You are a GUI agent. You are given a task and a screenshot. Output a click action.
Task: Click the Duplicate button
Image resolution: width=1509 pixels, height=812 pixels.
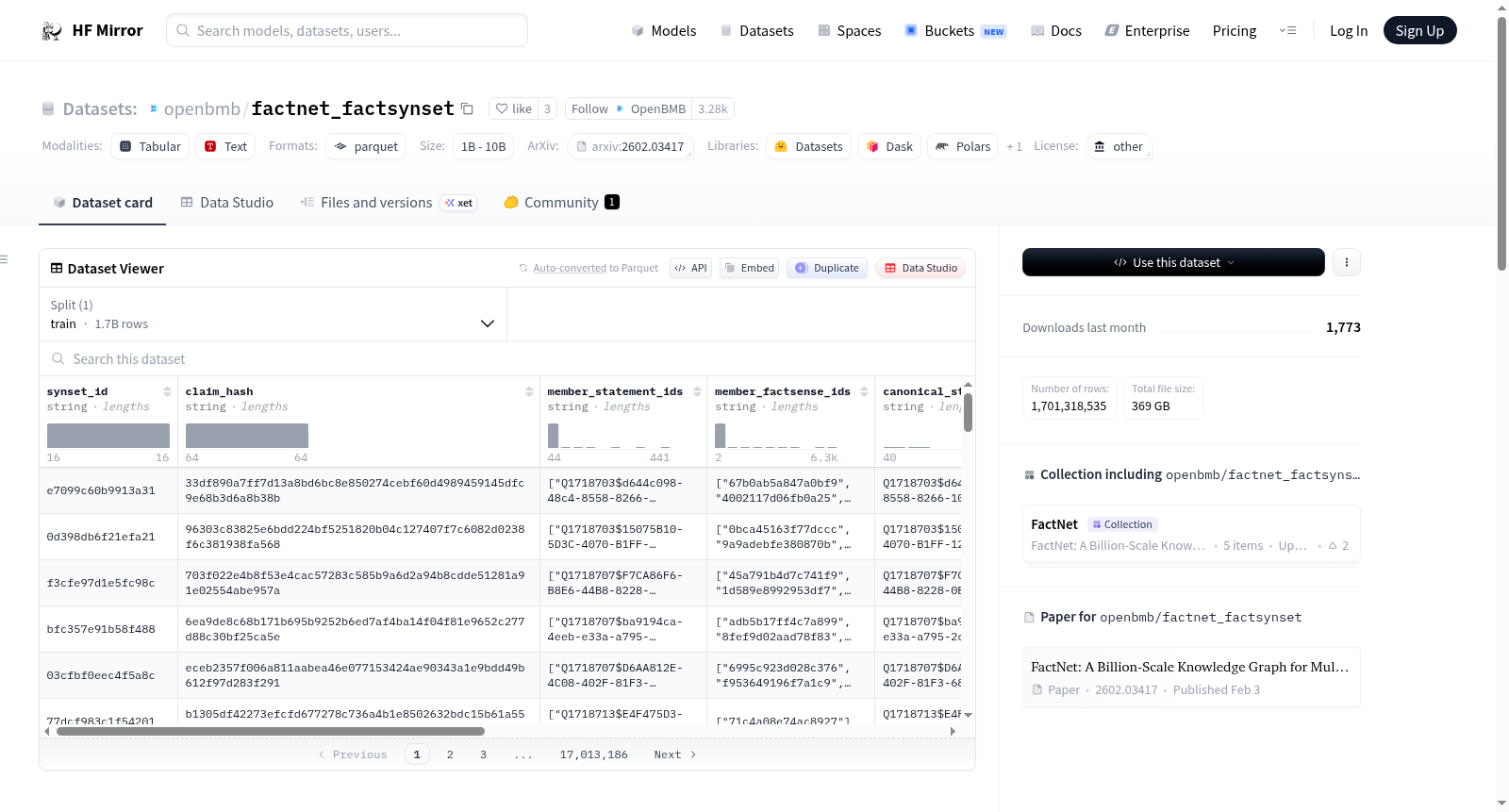point(827,268)
